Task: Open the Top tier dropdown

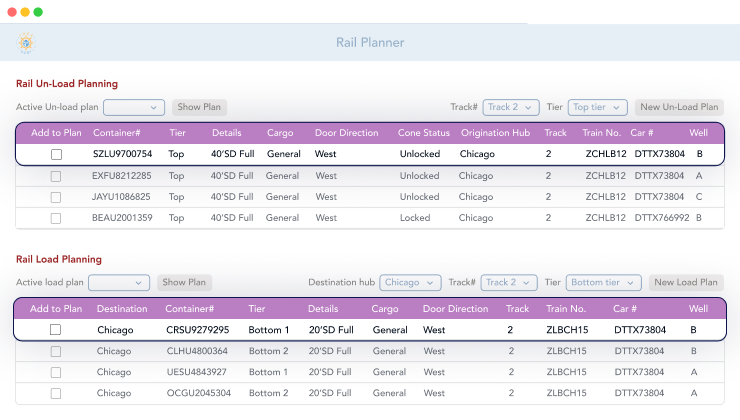Action: (598, 107)
